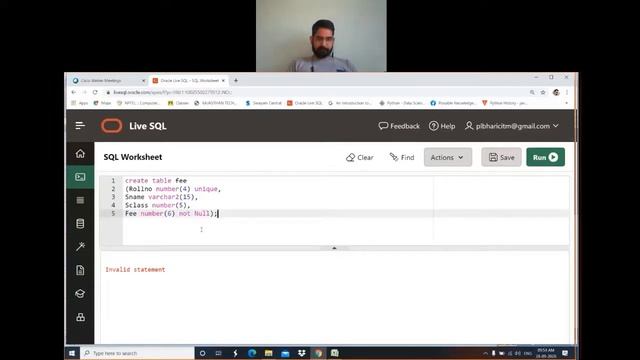Image resolution: width=640 pixels, height=360 pixels.
Task: Expand the Actions dropdown
Action: coord(448,157)
